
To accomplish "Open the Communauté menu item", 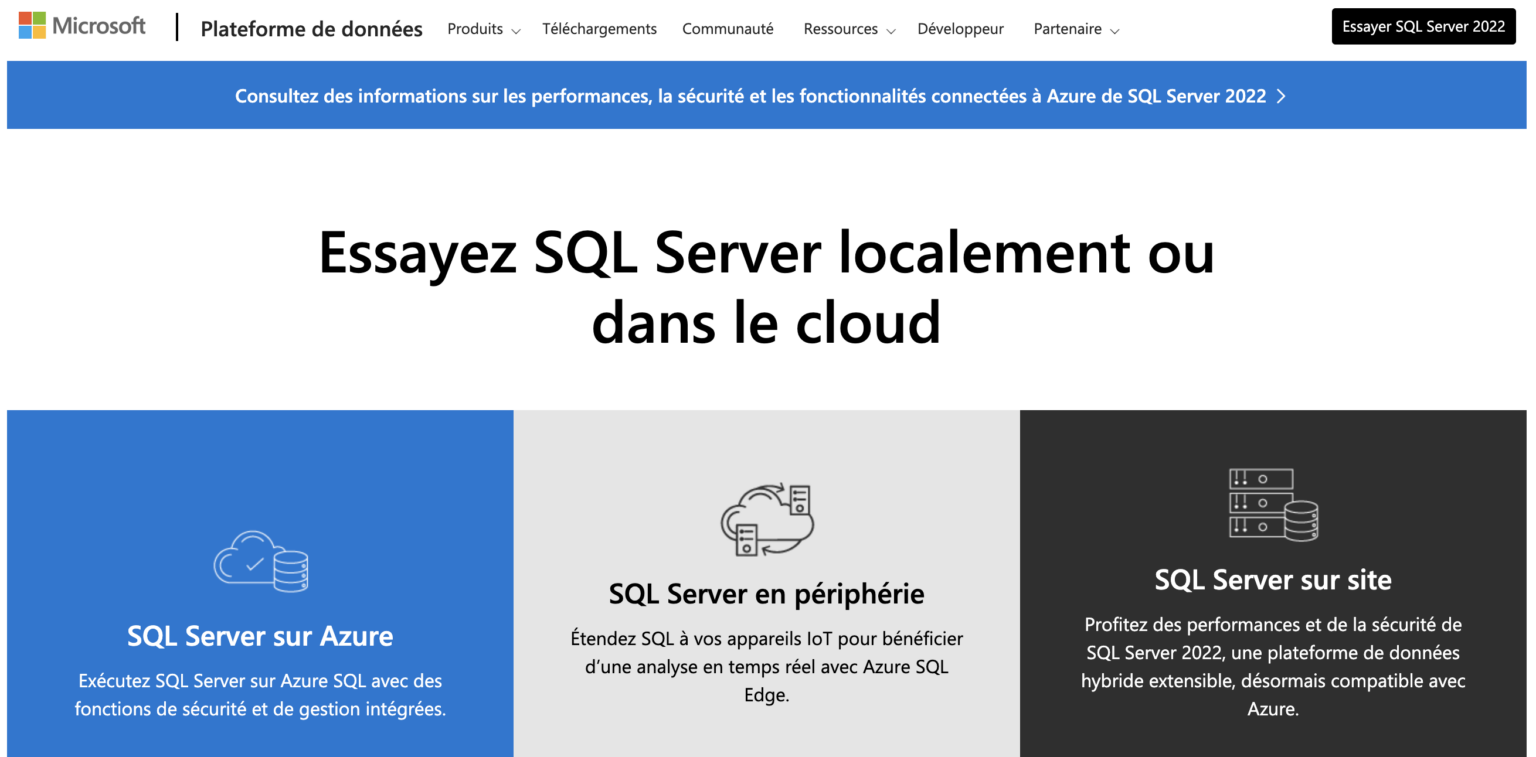I will [x=728, y=29].
